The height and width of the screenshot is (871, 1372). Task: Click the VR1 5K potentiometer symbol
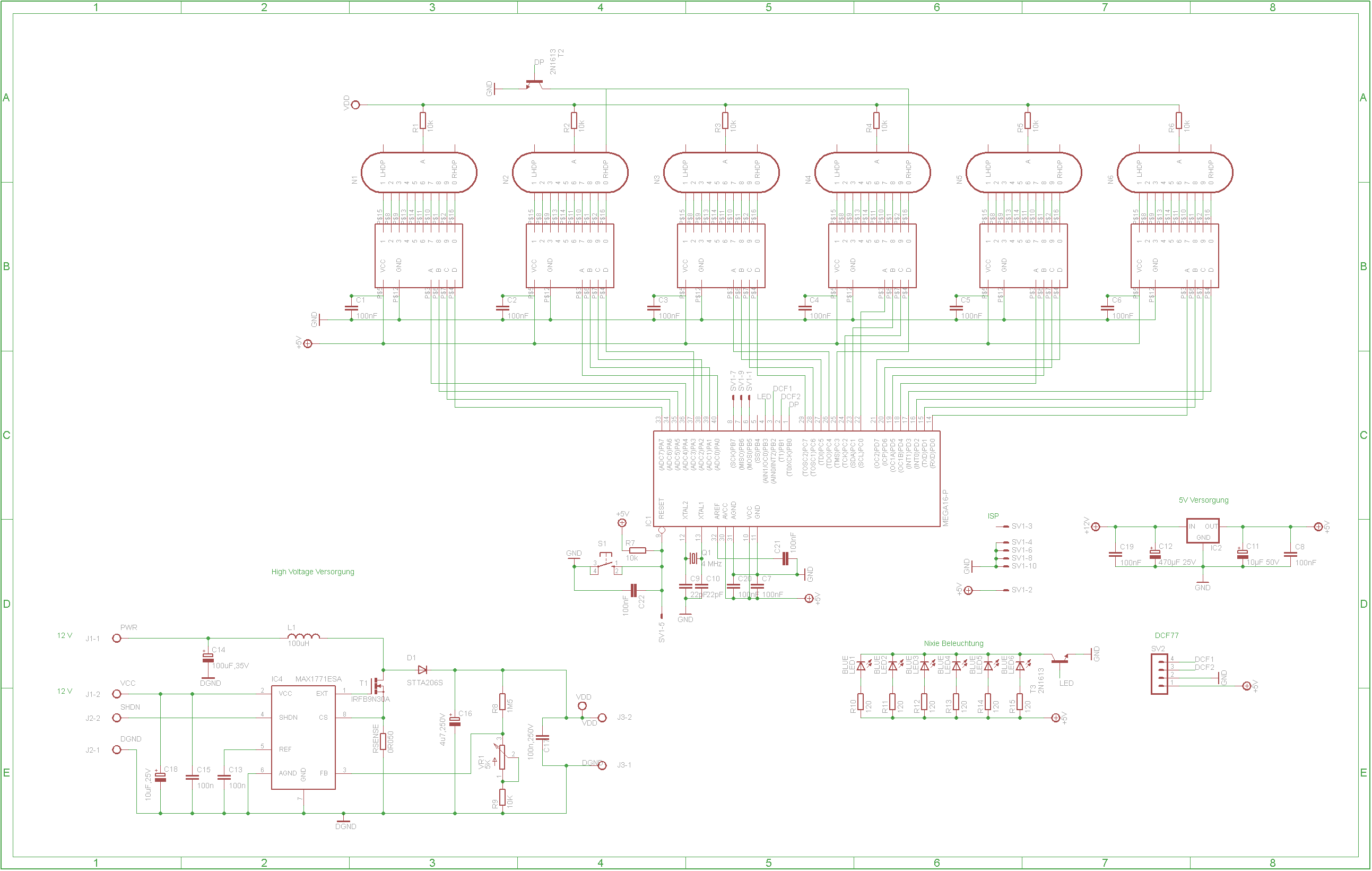[502, 756]
